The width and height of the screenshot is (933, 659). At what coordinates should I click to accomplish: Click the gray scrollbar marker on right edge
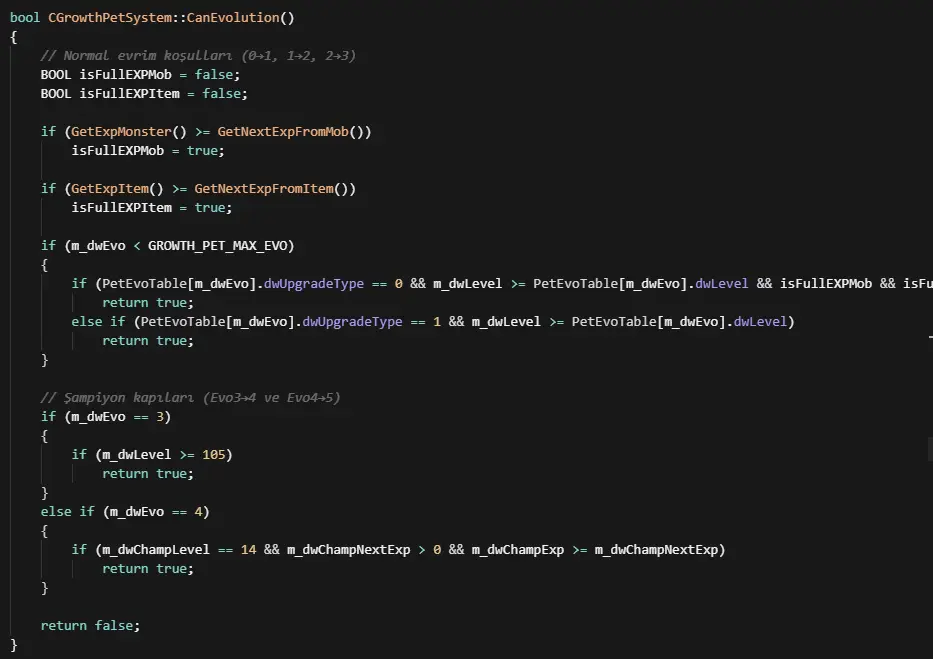929,448
